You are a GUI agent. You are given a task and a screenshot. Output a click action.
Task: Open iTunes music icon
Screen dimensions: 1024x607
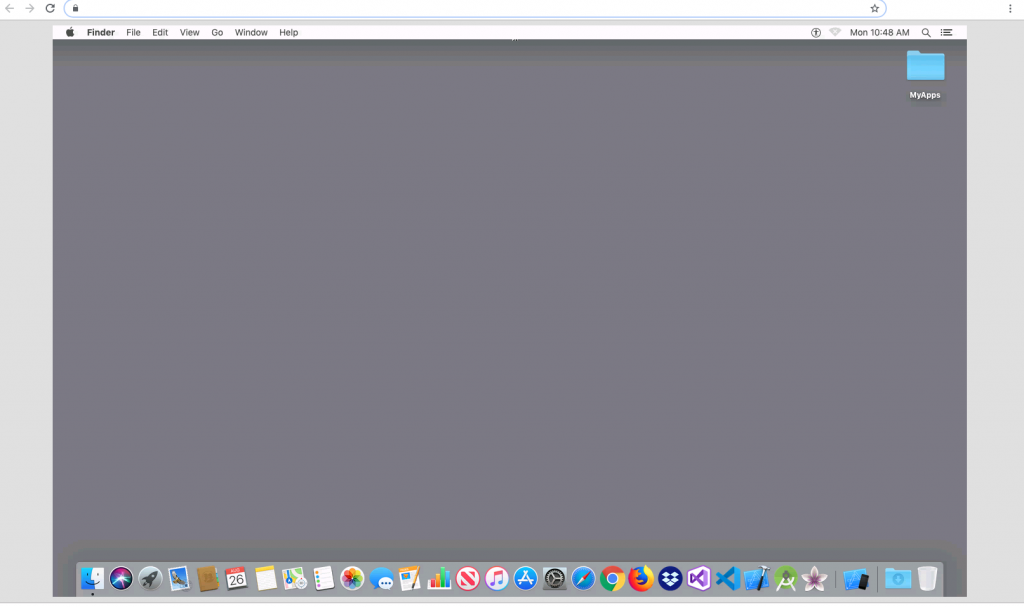[x=496, y=578]
